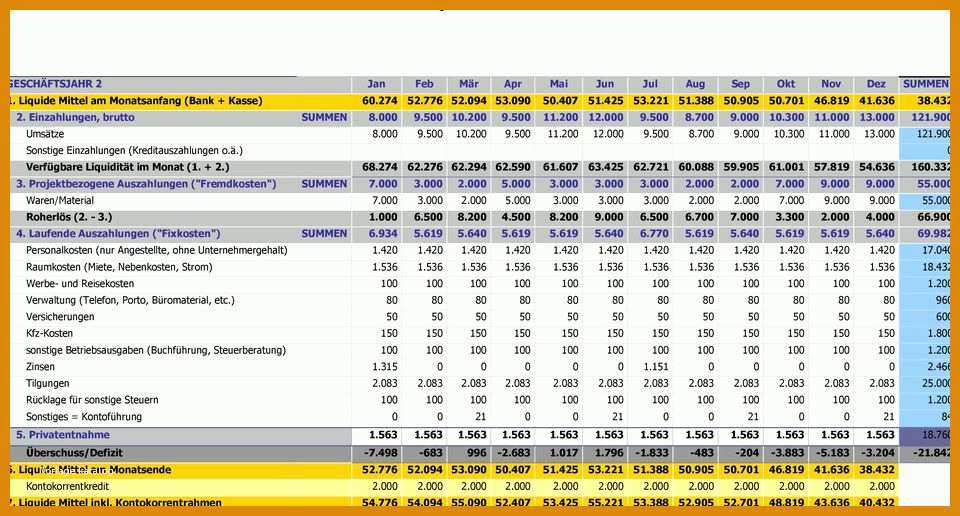960x516 pixels.
Task: Select Tilgungen value 2.083 in Dez
Action: [x=882, y=383]
